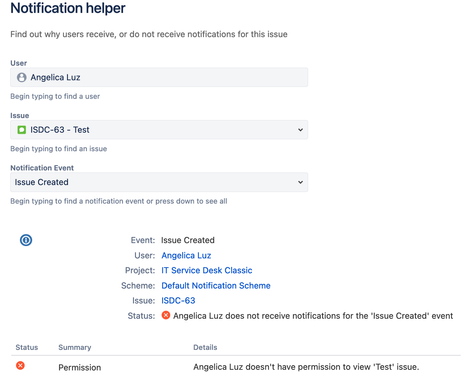Click the Notification helper page heading
Image resolution: width=463 pixels, height=388 pixels.
pyautogui.click(x=68, y=8)
